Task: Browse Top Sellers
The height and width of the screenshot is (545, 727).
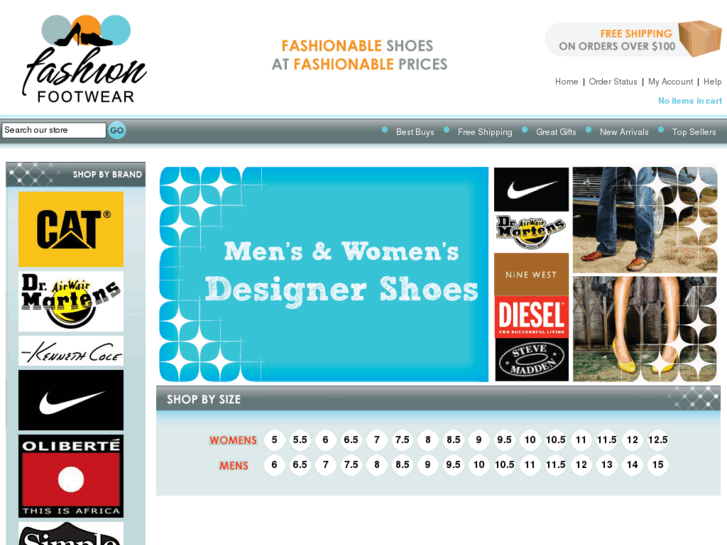Action: pyautogui.click(x=694, y=132)
